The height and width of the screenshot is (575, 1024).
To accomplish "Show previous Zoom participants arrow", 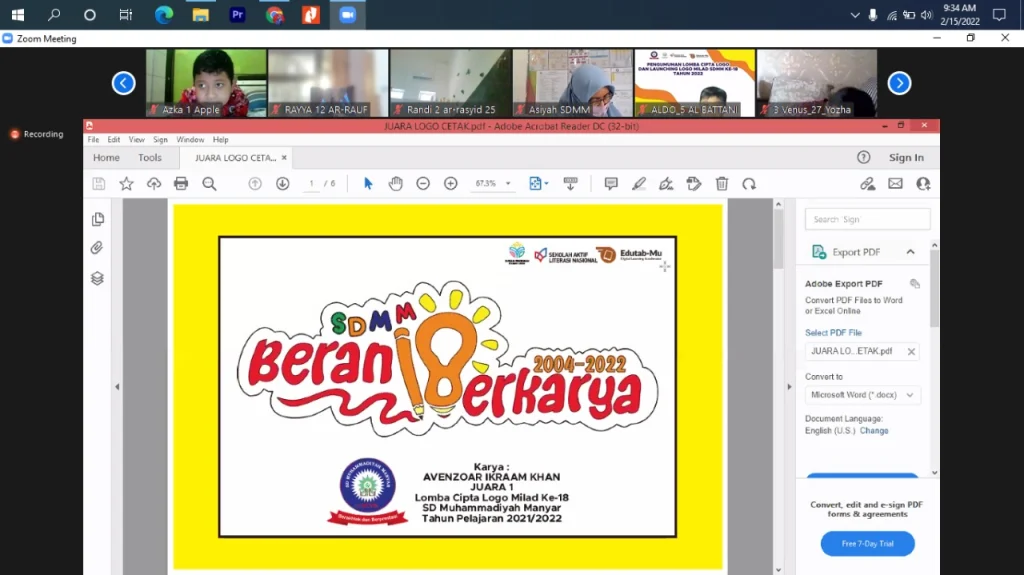I will tap(123, 83).
